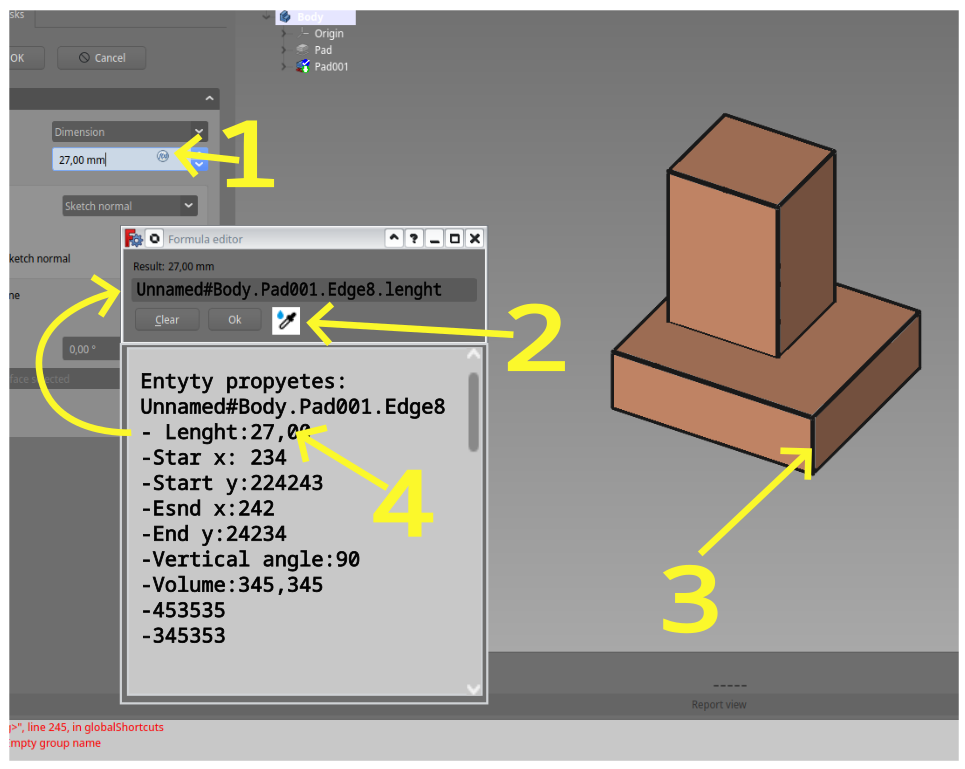Screen dimensions: 965x769
Task: Click the '-Volume:345,345' property line
Action: click(232, 585)
